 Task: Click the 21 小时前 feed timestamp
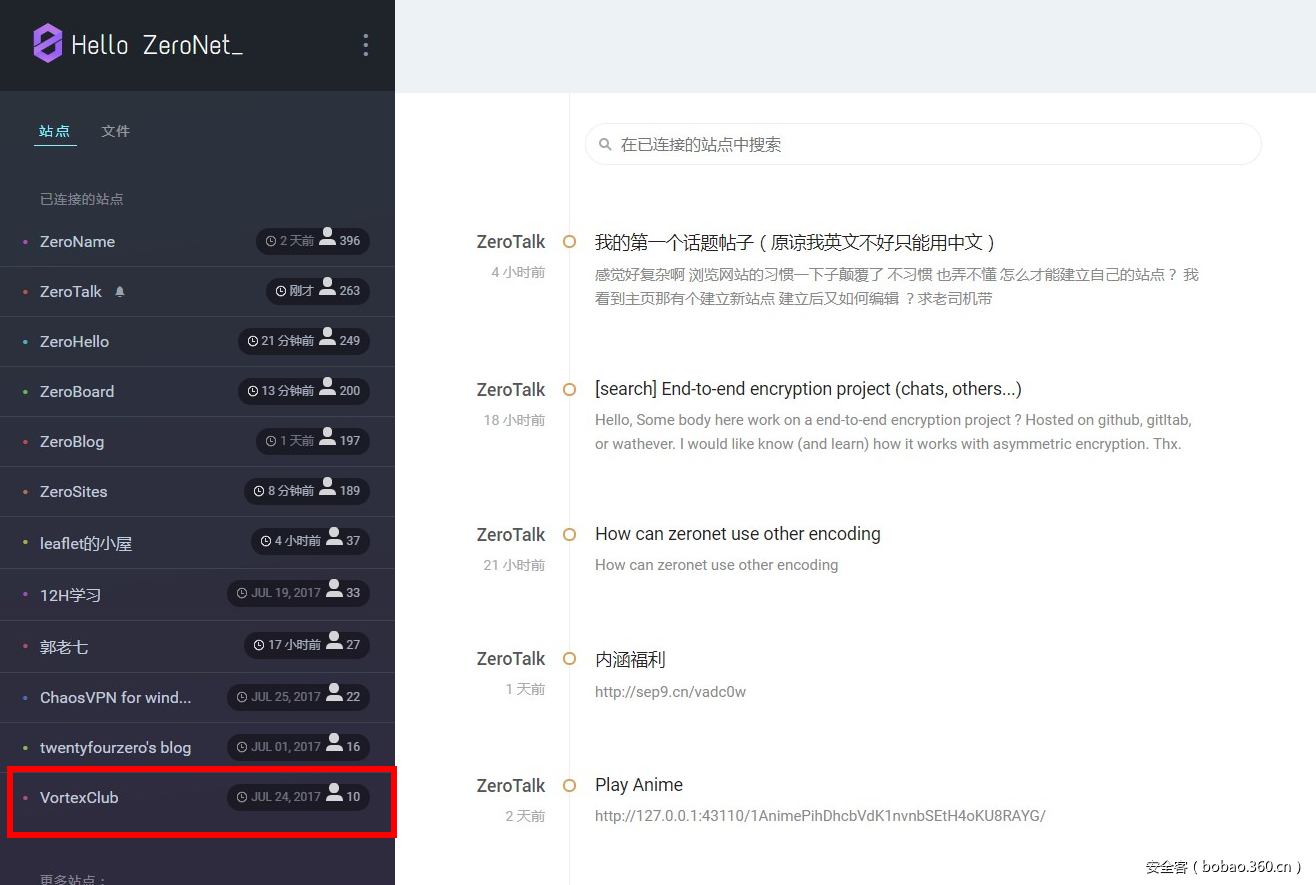coord(514,565)
